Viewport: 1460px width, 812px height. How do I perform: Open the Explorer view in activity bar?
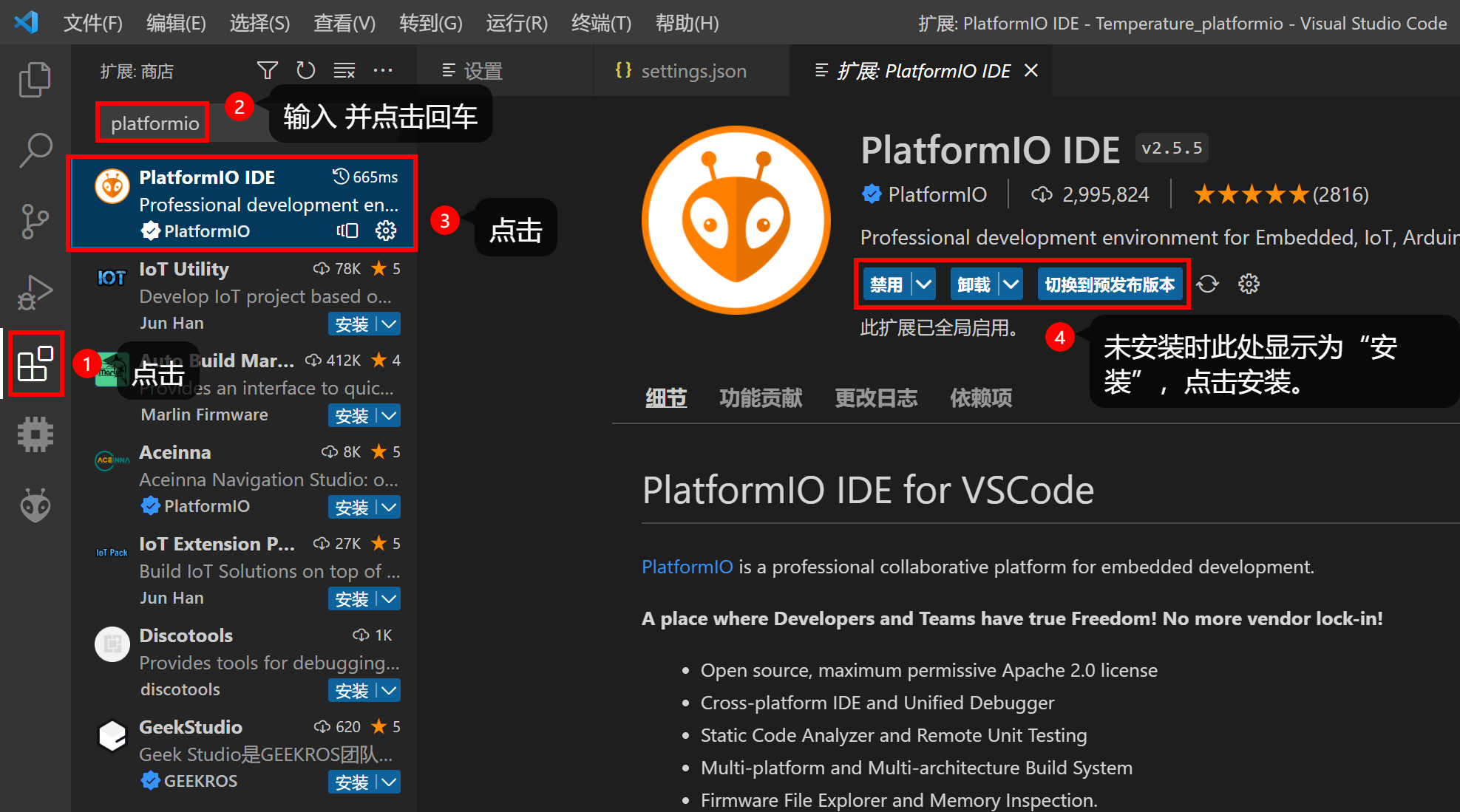(35, 79)
